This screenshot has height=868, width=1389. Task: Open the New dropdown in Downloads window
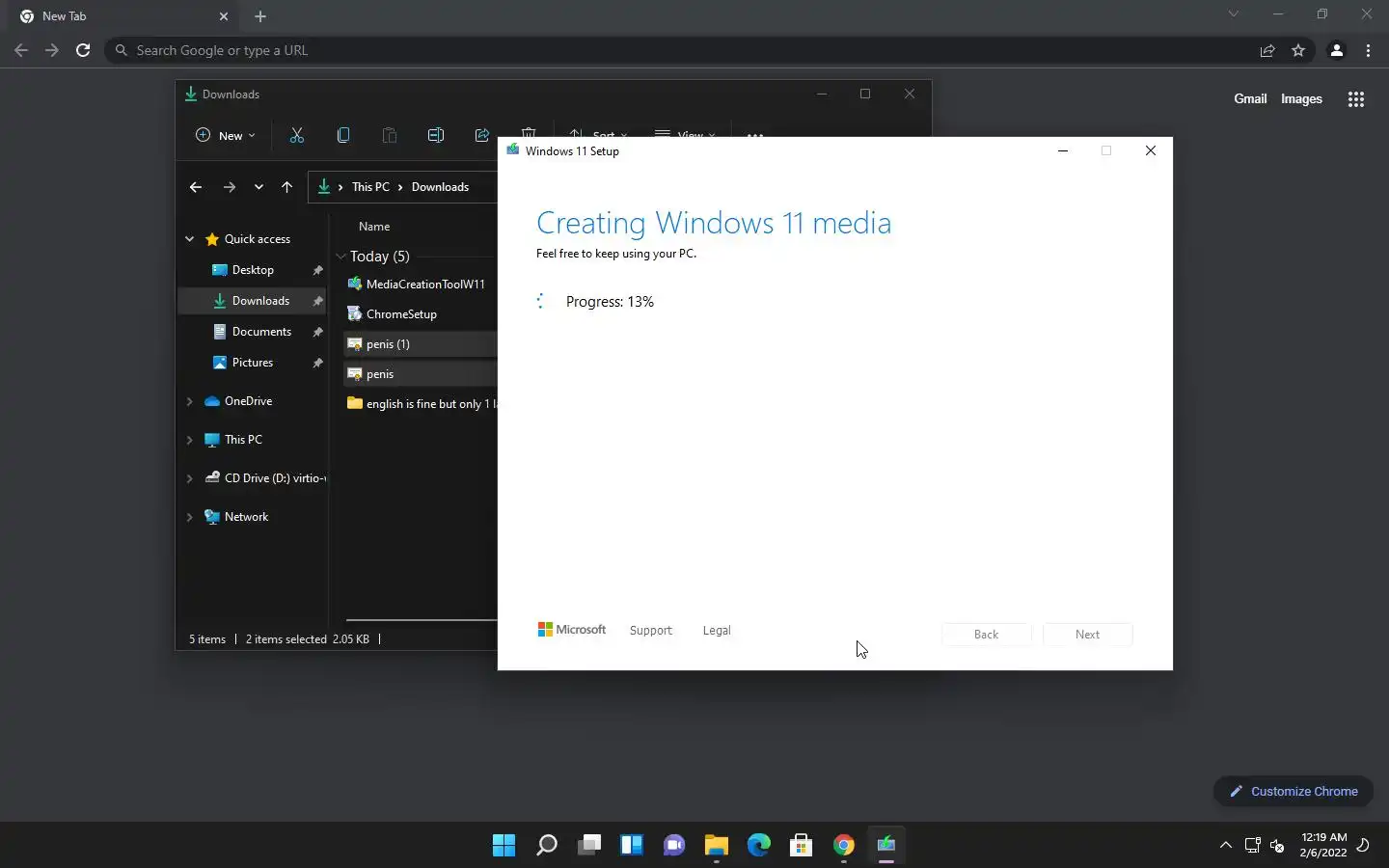click(226, 135)
